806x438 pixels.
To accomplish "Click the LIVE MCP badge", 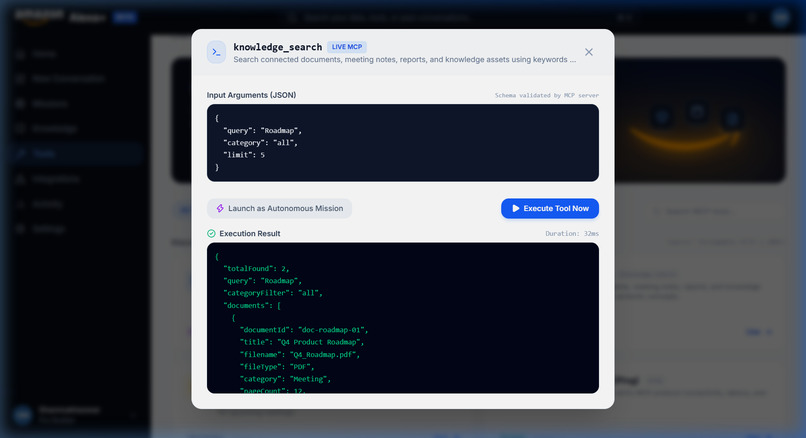I will pyautogui.click(x=347, y=47).
